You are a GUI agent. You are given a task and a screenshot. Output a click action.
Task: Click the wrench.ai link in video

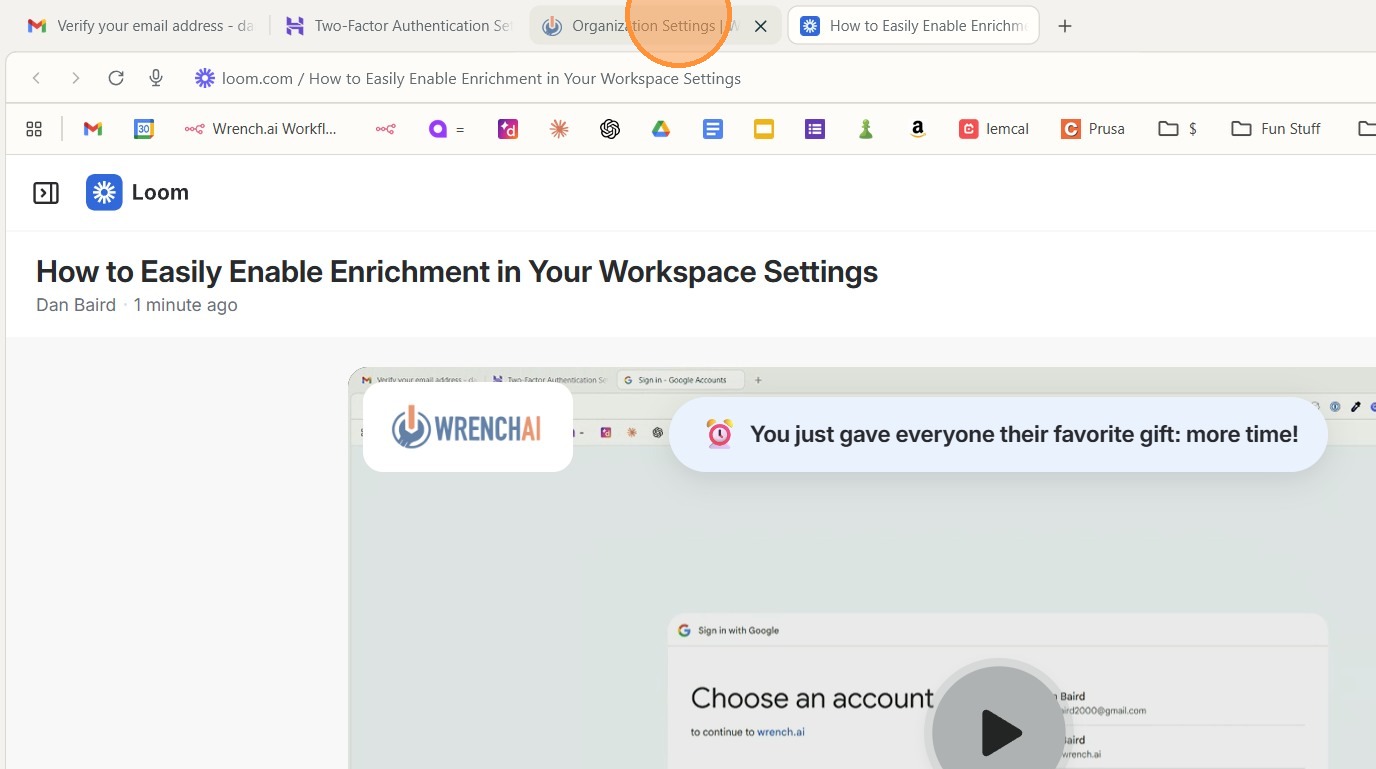tap(781, 732)
